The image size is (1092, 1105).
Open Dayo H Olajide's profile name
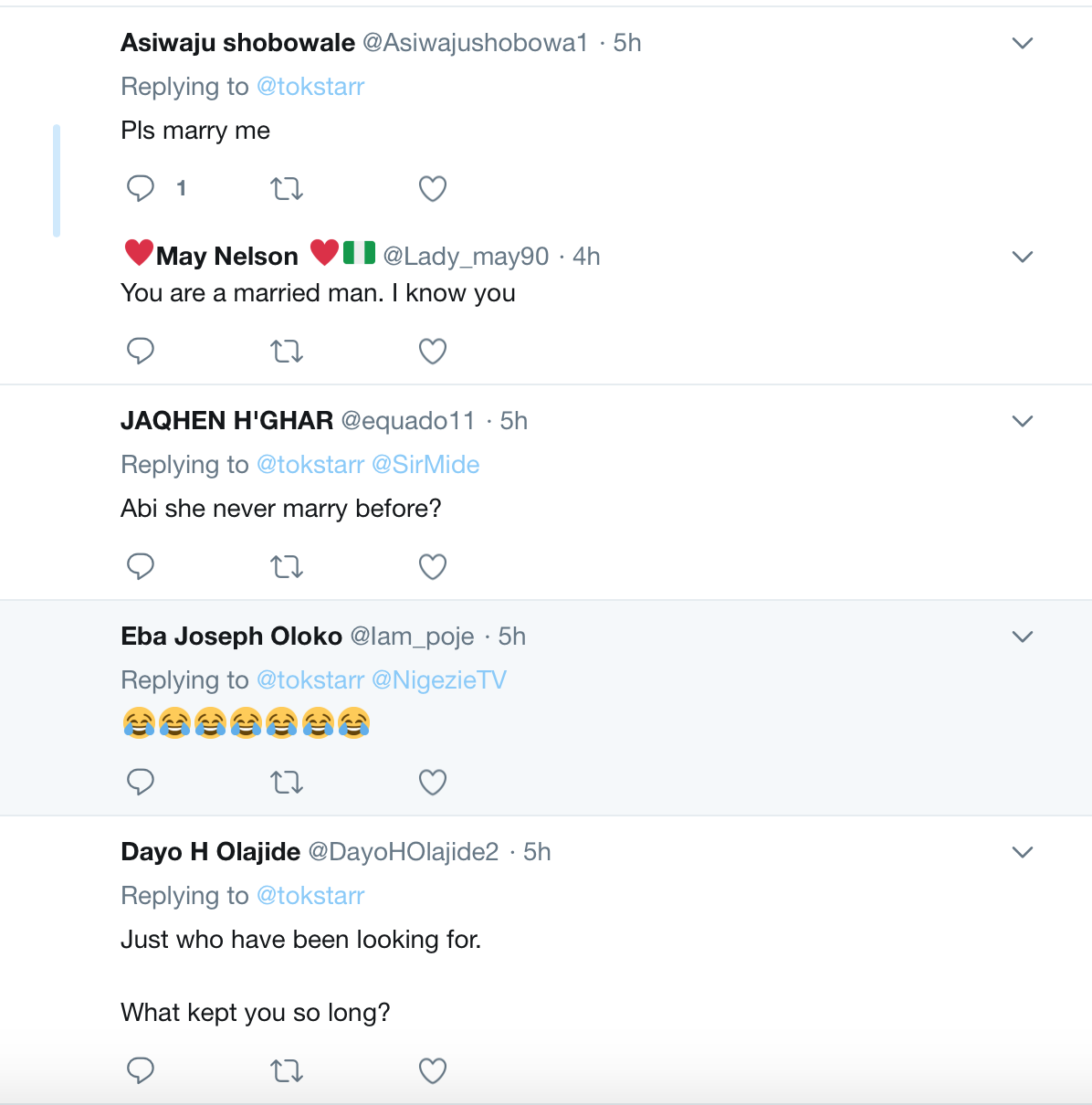point(210,852)
